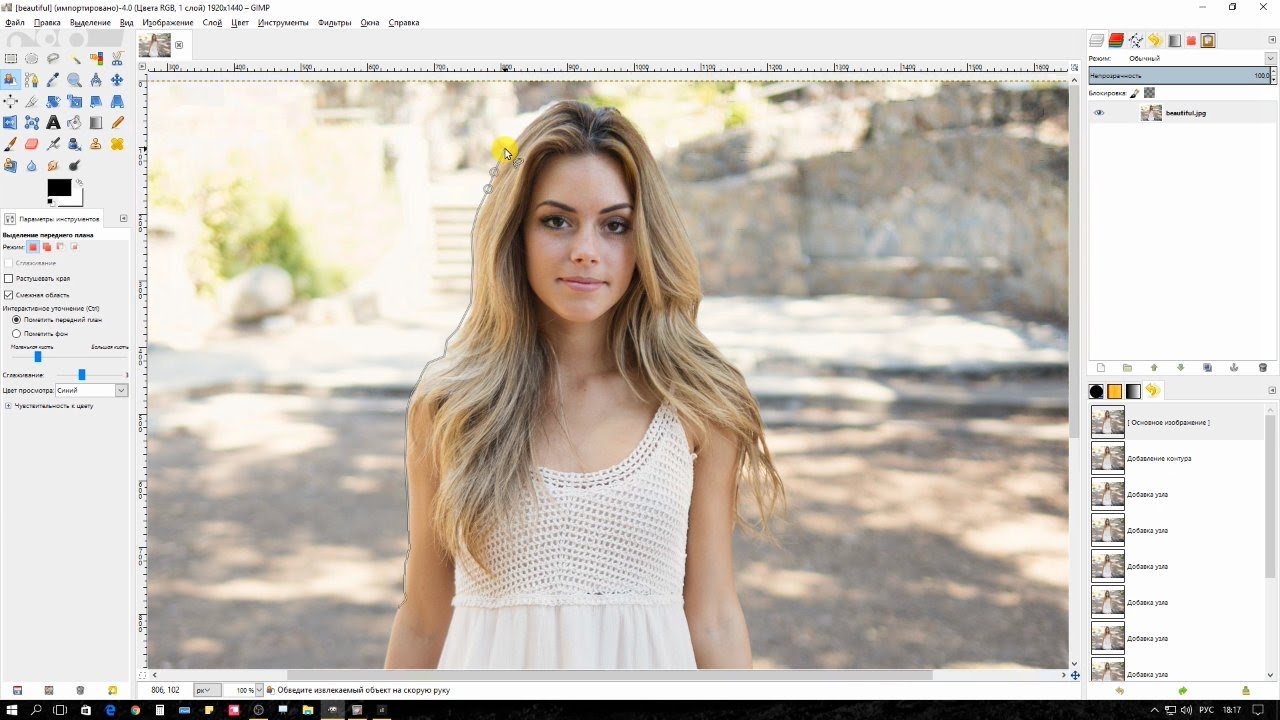Create a new layer in Layers panel
The image size is (1280, 720).
pos(1101,368)
